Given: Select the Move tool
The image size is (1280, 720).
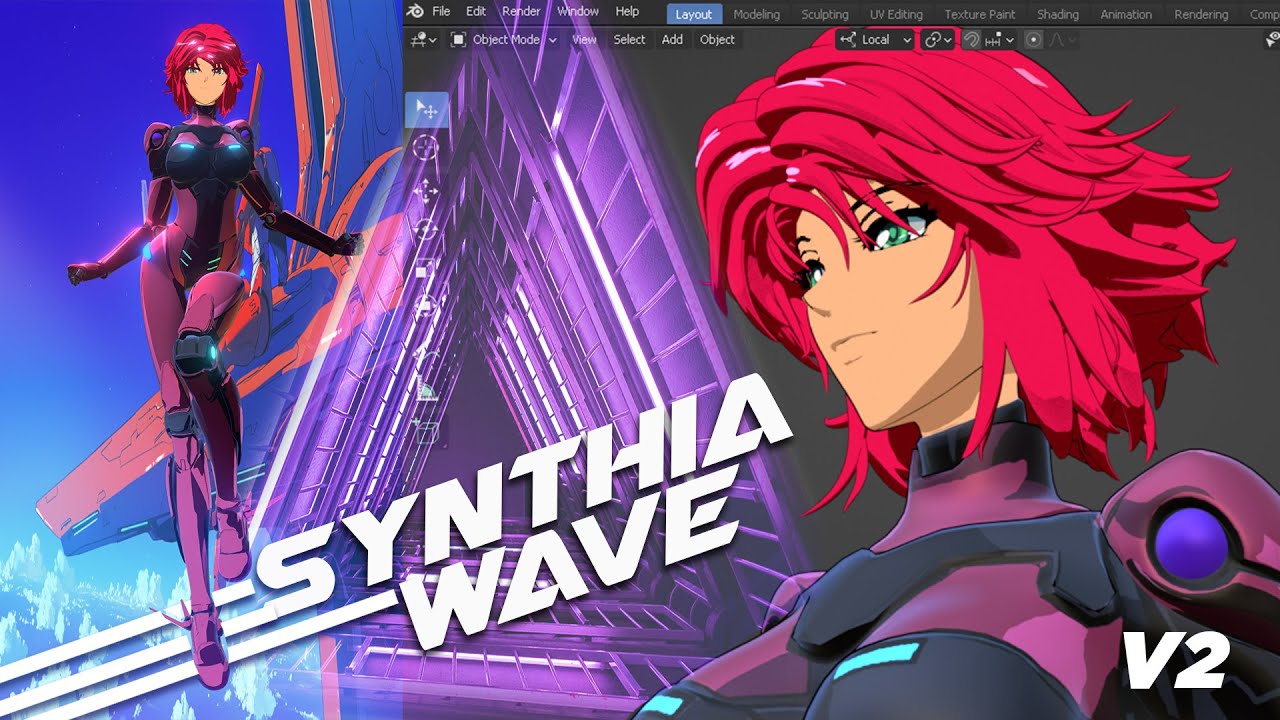Looking at the screenshot, I should point(426,191).
